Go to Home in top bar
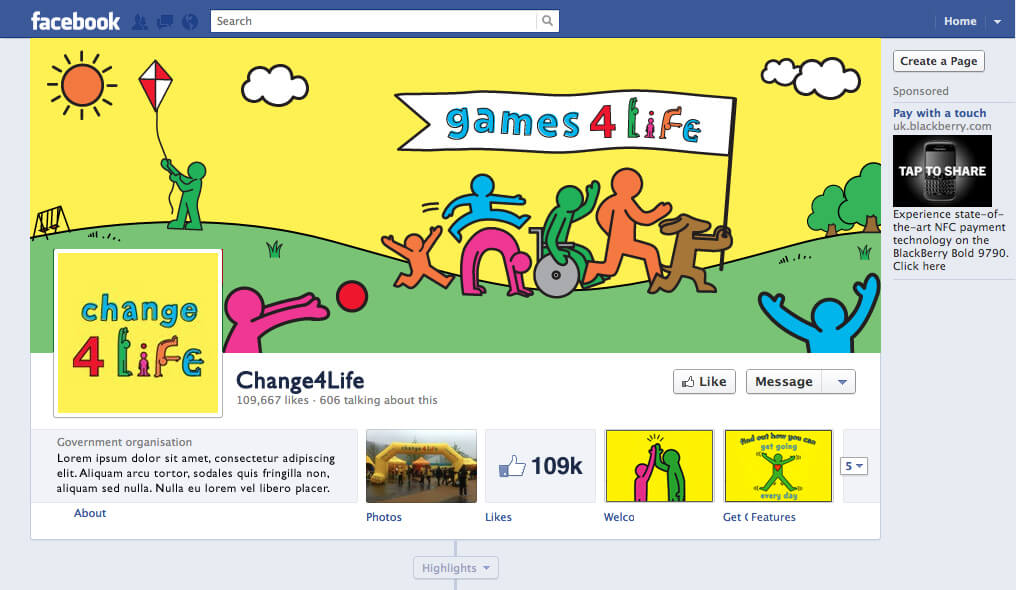 coord(960,21)
